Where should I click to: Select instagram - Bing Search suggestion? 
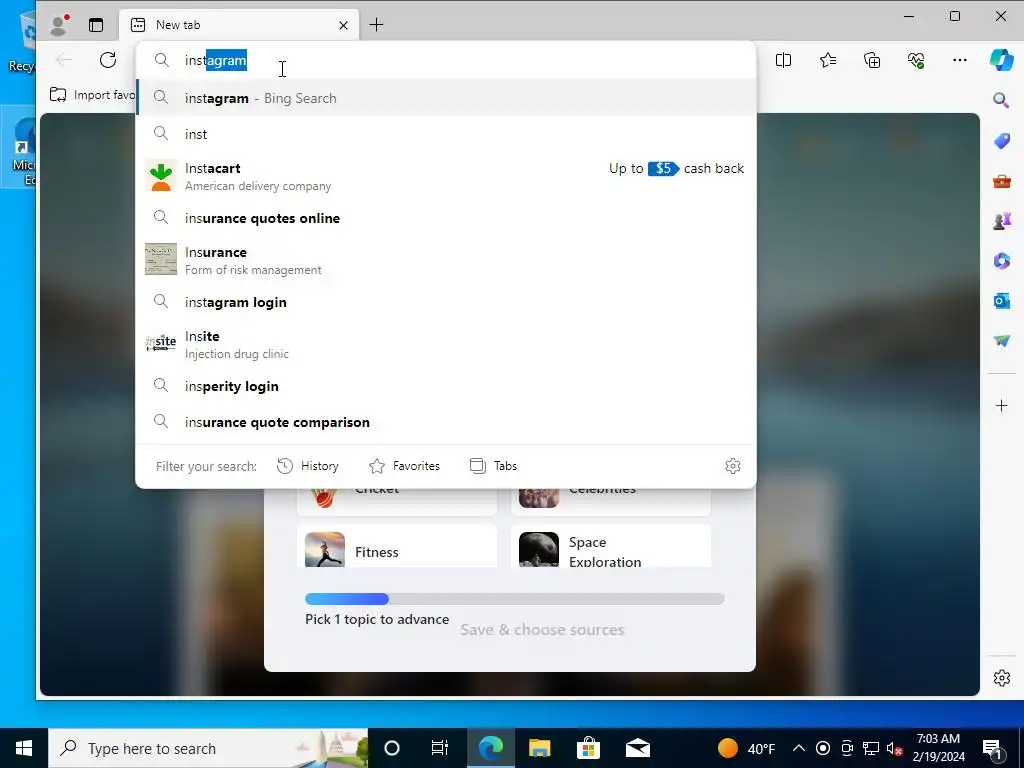(446, 98)
